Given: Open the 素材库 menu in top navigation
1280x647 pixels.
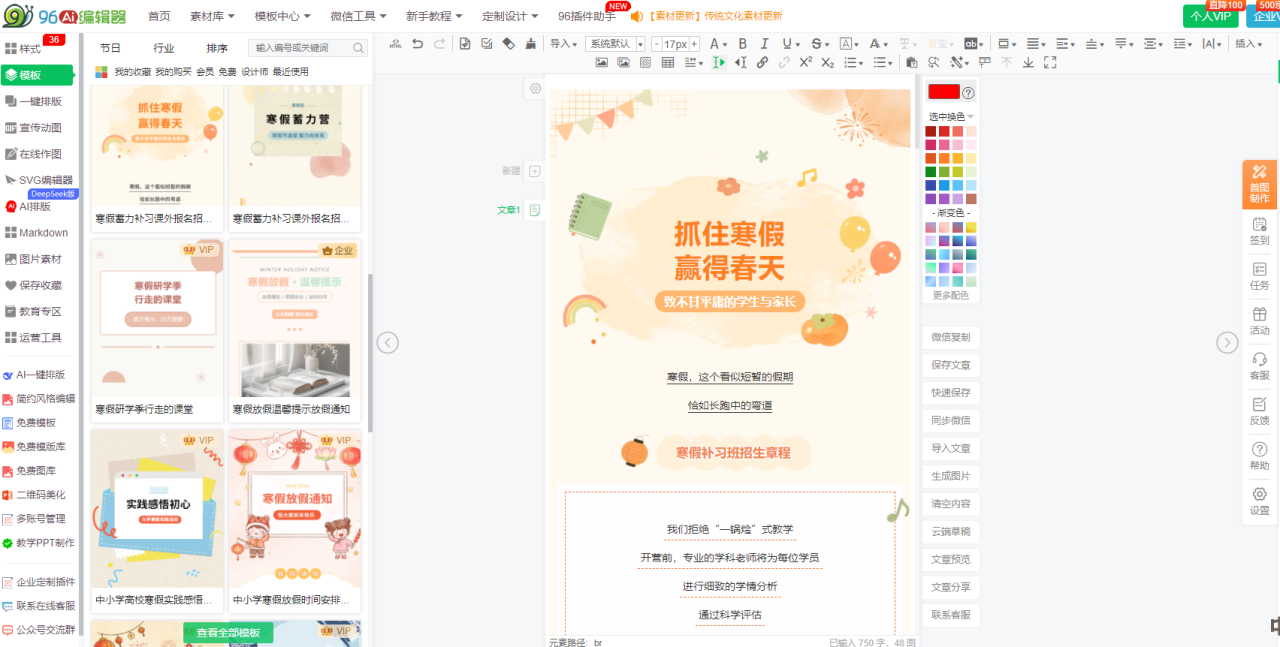Looking at the screenshot, I should click(212, 16).
